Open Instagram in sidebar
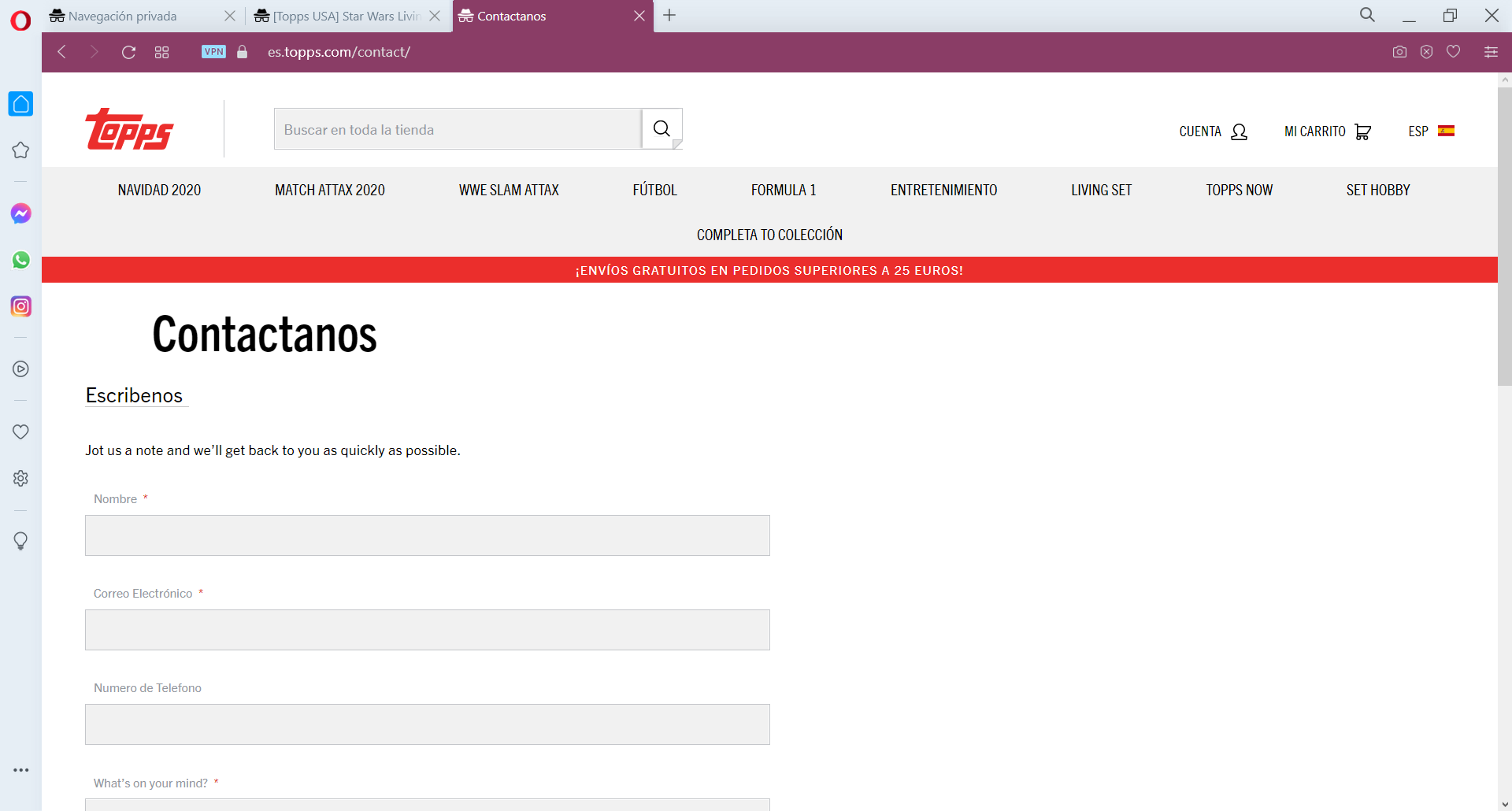Screen dimensions: 1512x811 click(x=20, y=306)
